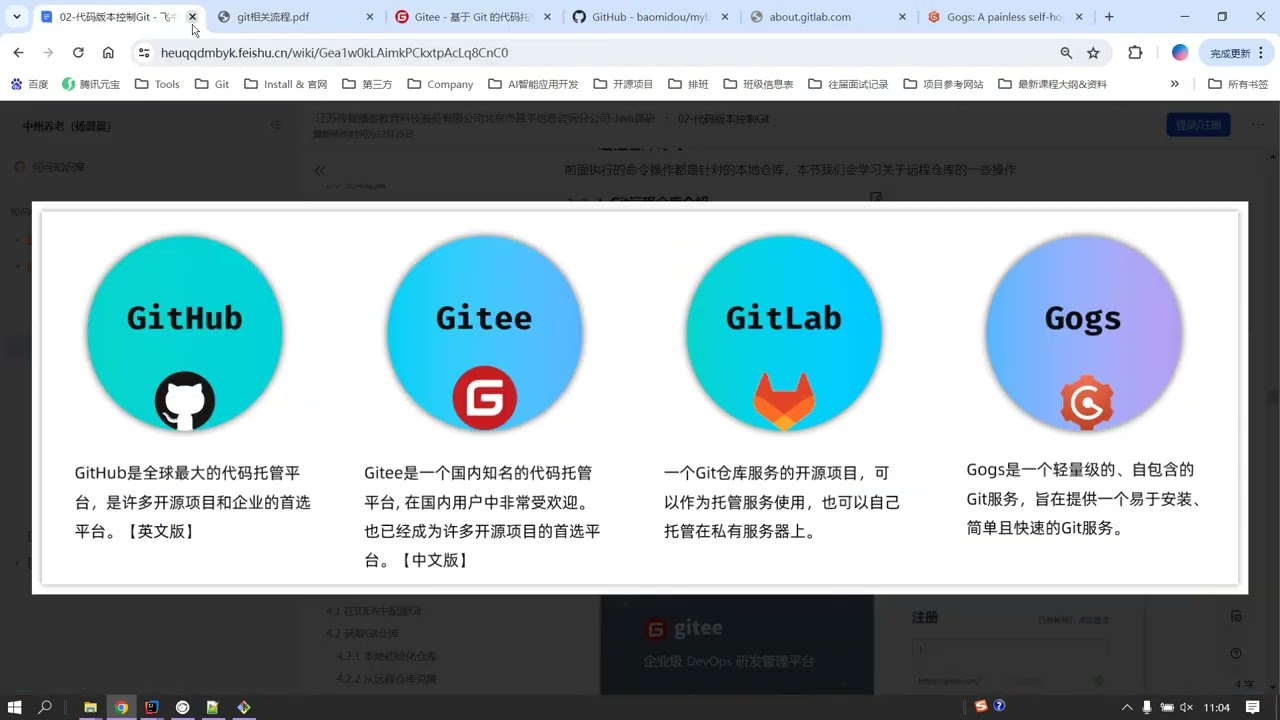
Task: Expand the Company bookmark folder
Action: tap(439, 84)
